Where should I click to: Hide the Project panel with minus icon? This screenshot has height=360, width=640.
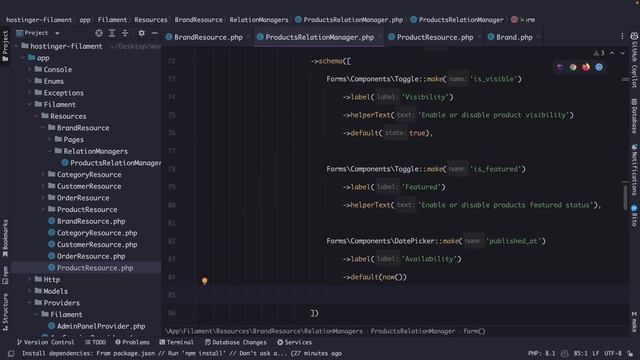155,33
